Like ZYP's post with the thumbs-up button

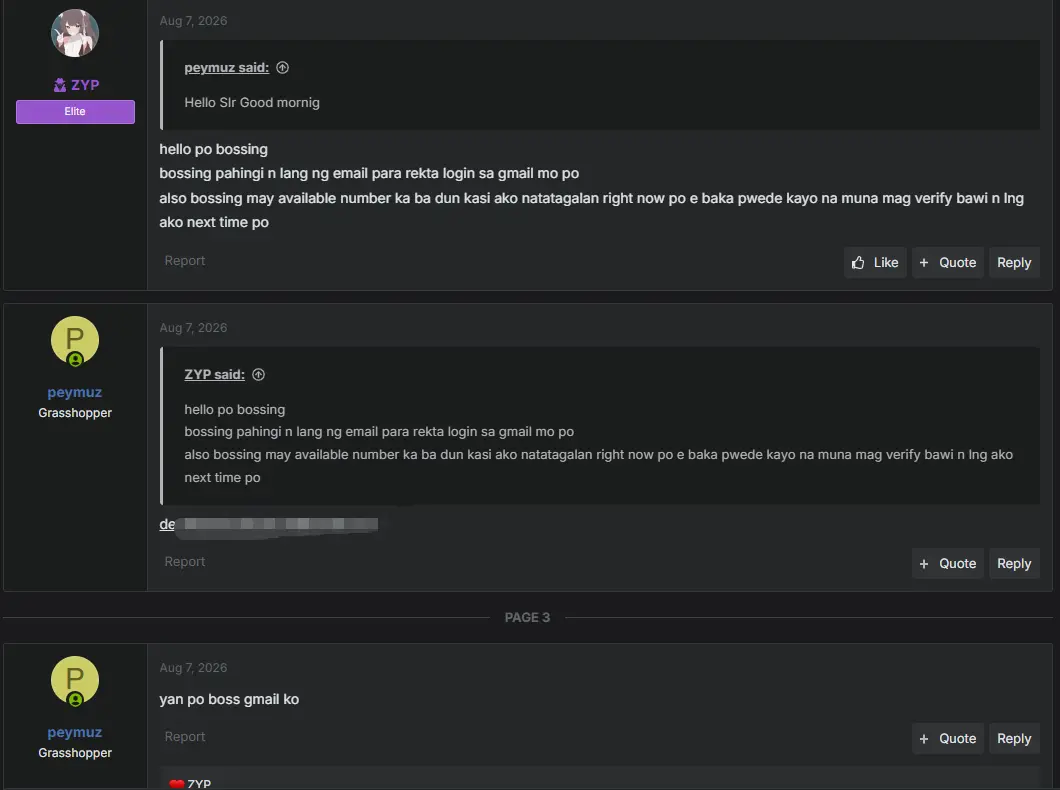[875, 262]
